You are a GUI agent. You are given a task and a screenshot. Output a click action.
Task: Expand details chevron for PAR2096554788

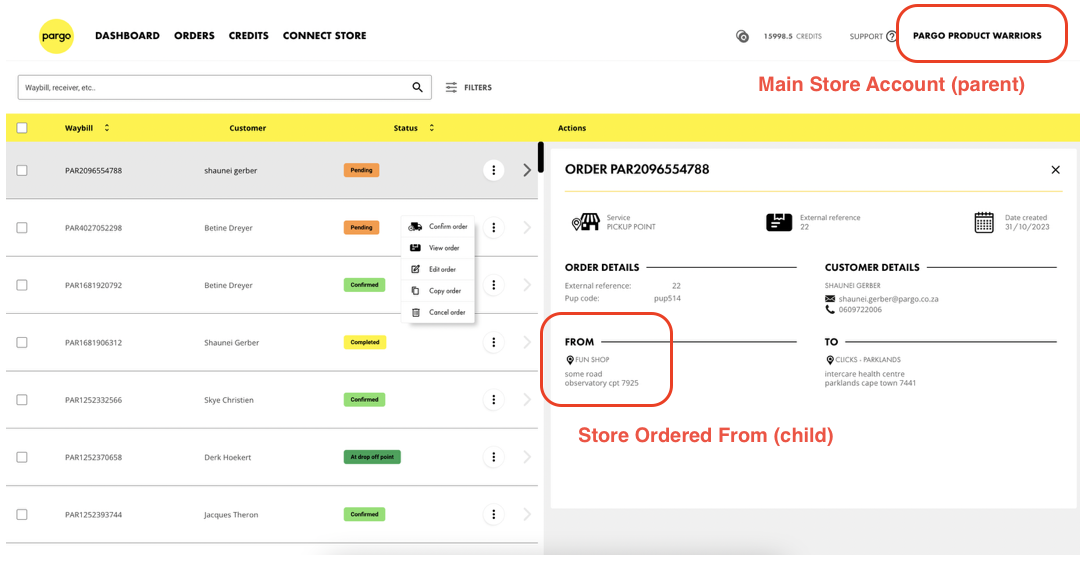(x=527, y=170)
